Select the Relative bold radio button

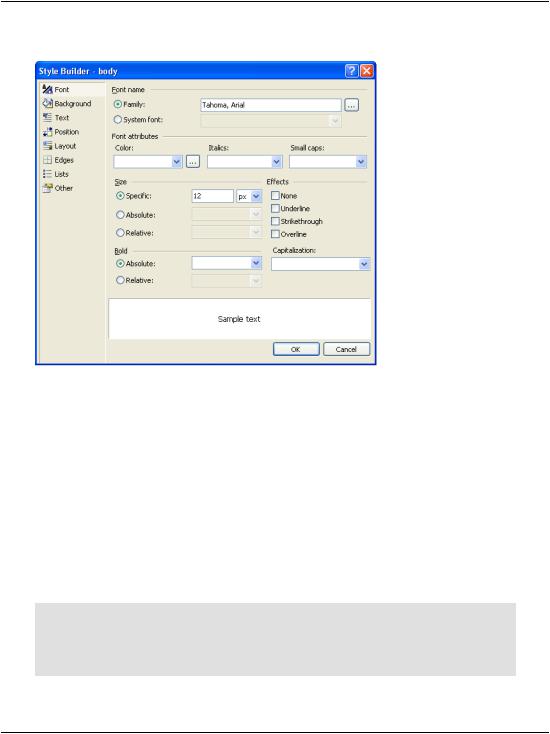pyautogui.click(x=120, y=280)
